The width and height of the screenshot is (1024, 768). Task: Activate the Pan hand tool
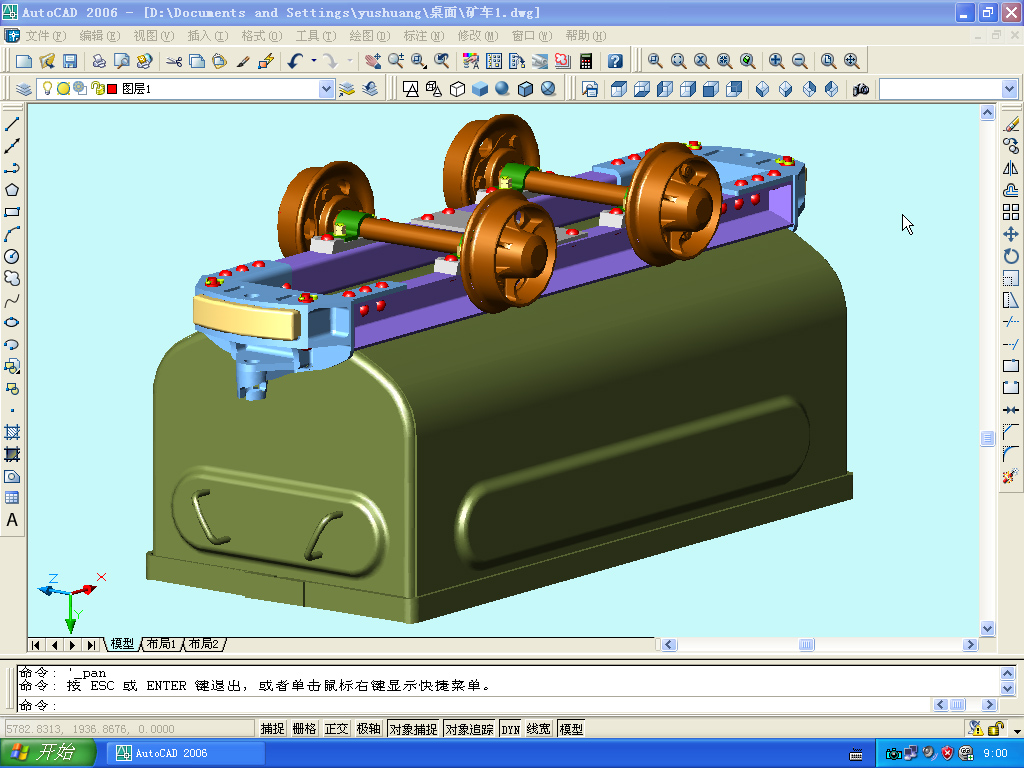coord(373,61)
